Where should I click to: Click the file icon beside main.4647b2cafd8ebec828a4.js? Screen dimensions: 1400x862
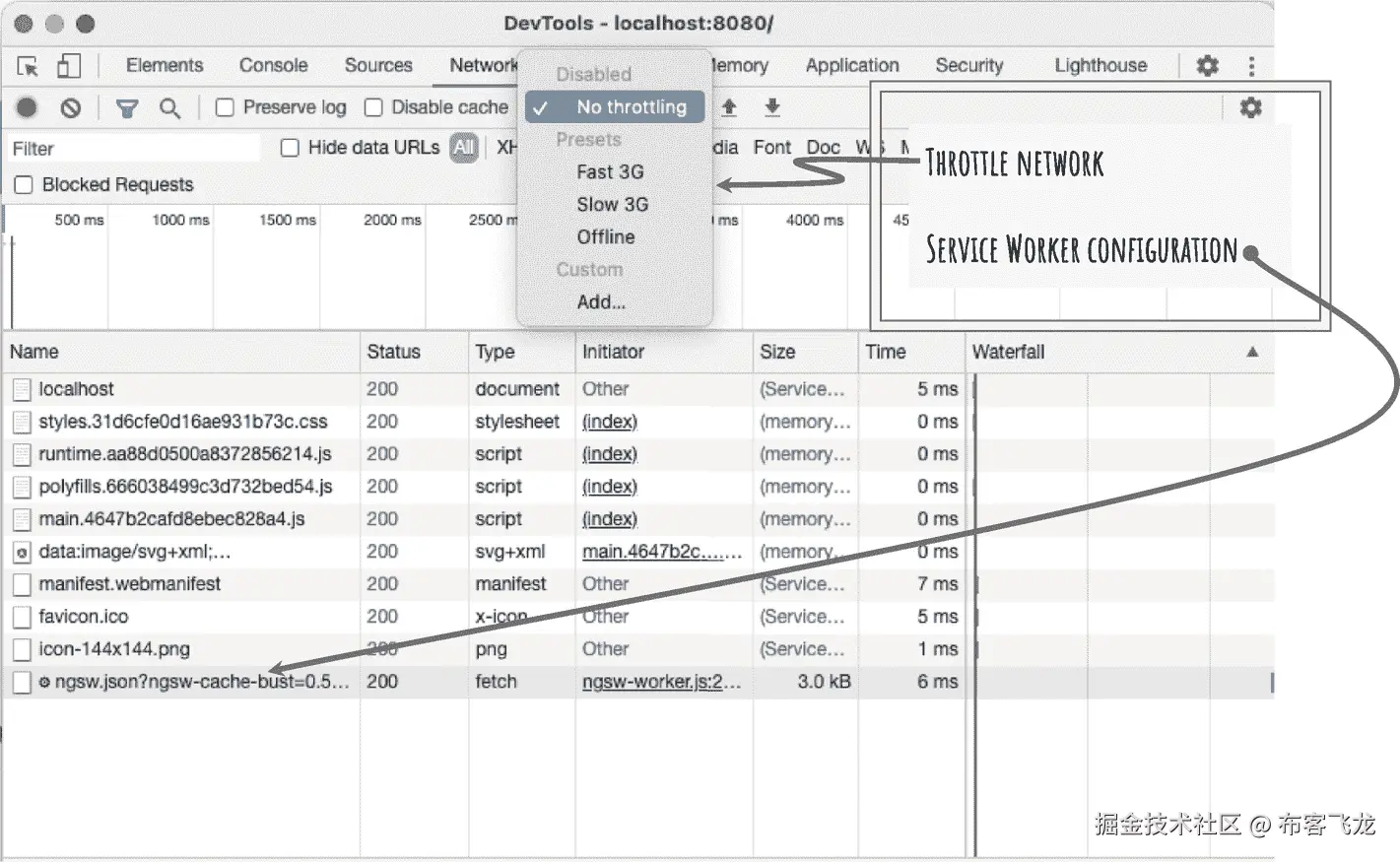[x=22, y=520]
